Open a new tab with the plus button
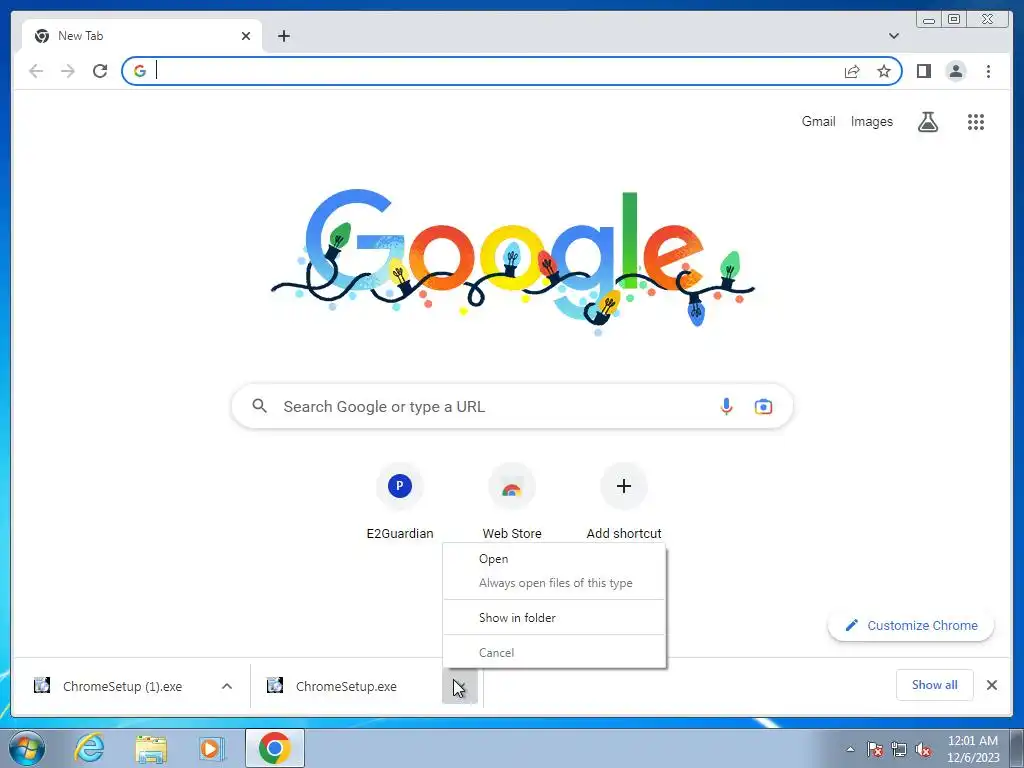Image resolution: width=1024 pixels, height=768 pixels. point(283,36)
